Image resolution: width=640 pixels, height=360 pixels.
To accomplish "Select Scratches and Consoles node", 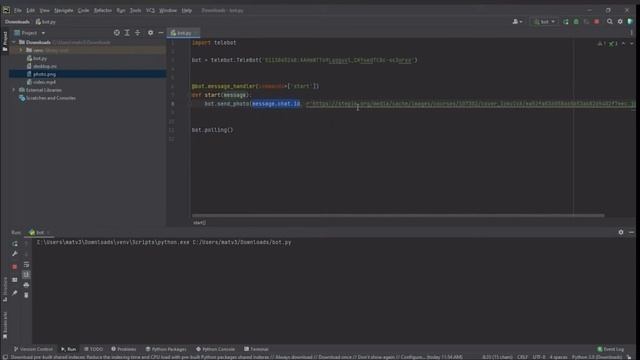I will tap(51, 98).
